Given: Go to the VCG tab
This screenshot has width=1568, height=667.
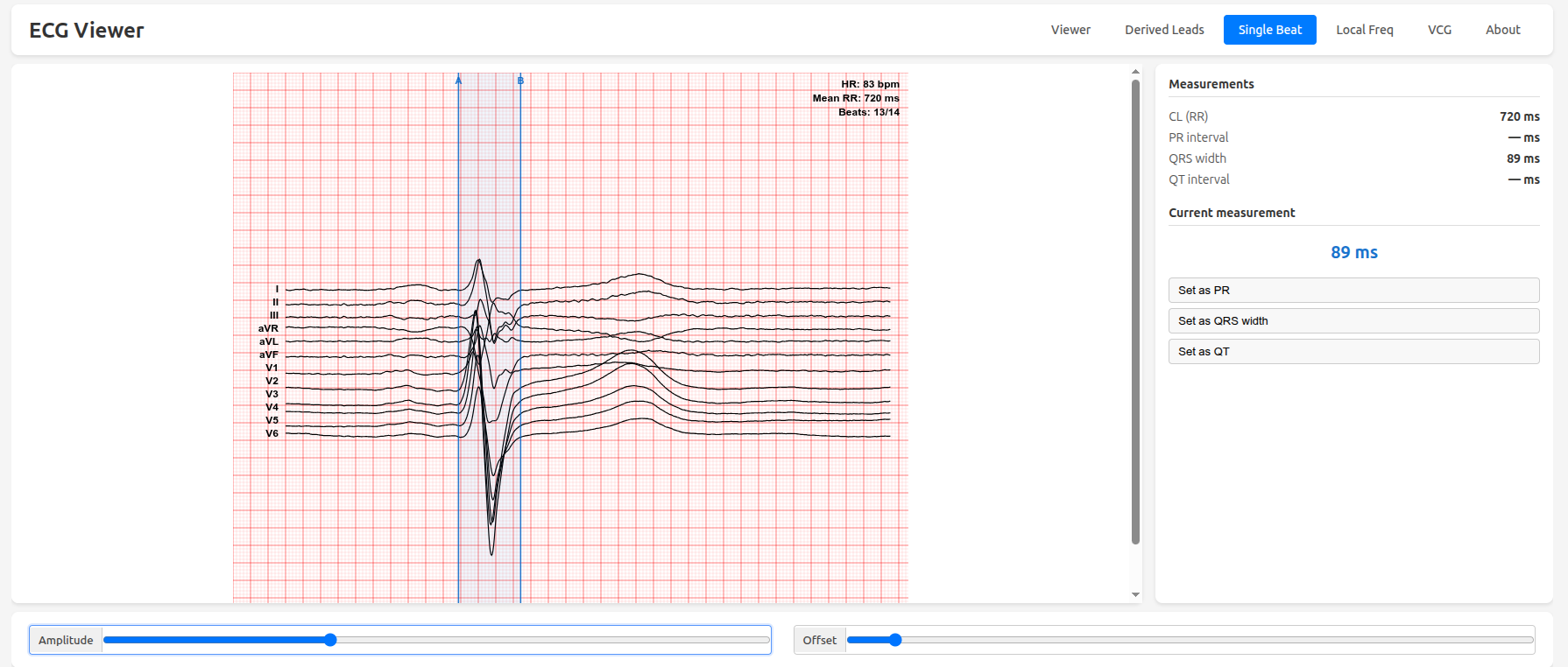Looking at the screenshot, I should (1439, 30).
